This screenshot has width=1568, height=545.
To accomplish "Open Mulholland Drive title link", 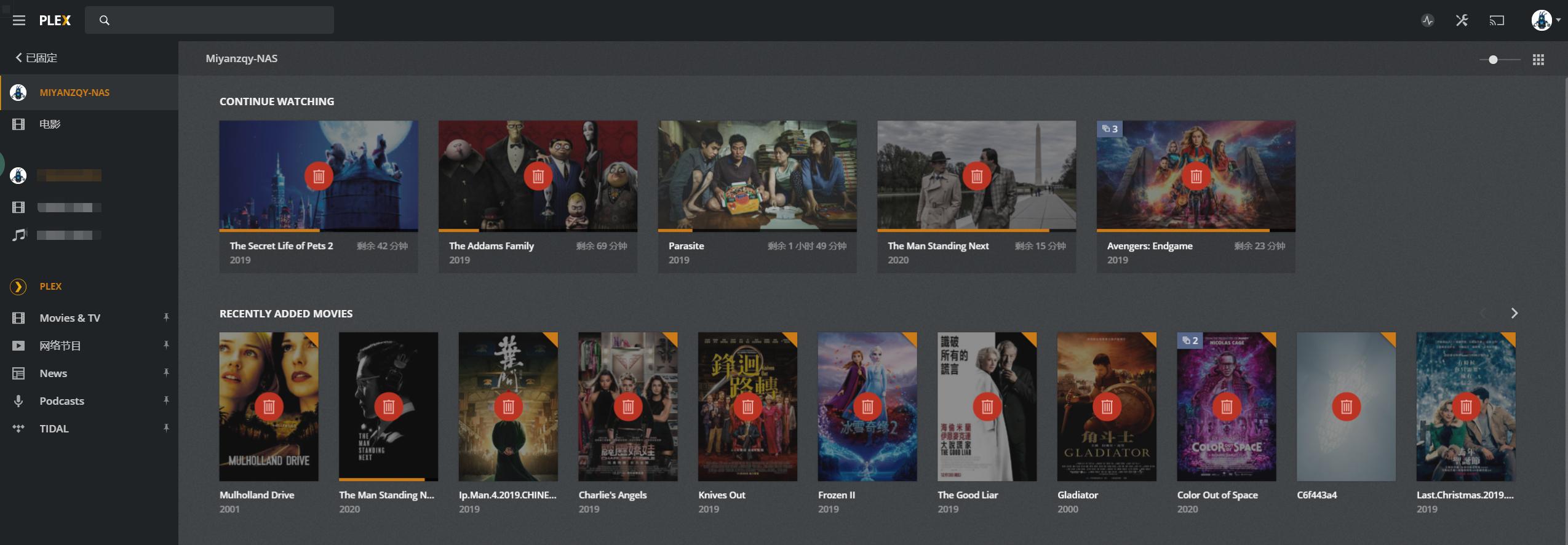I will 257,495.
